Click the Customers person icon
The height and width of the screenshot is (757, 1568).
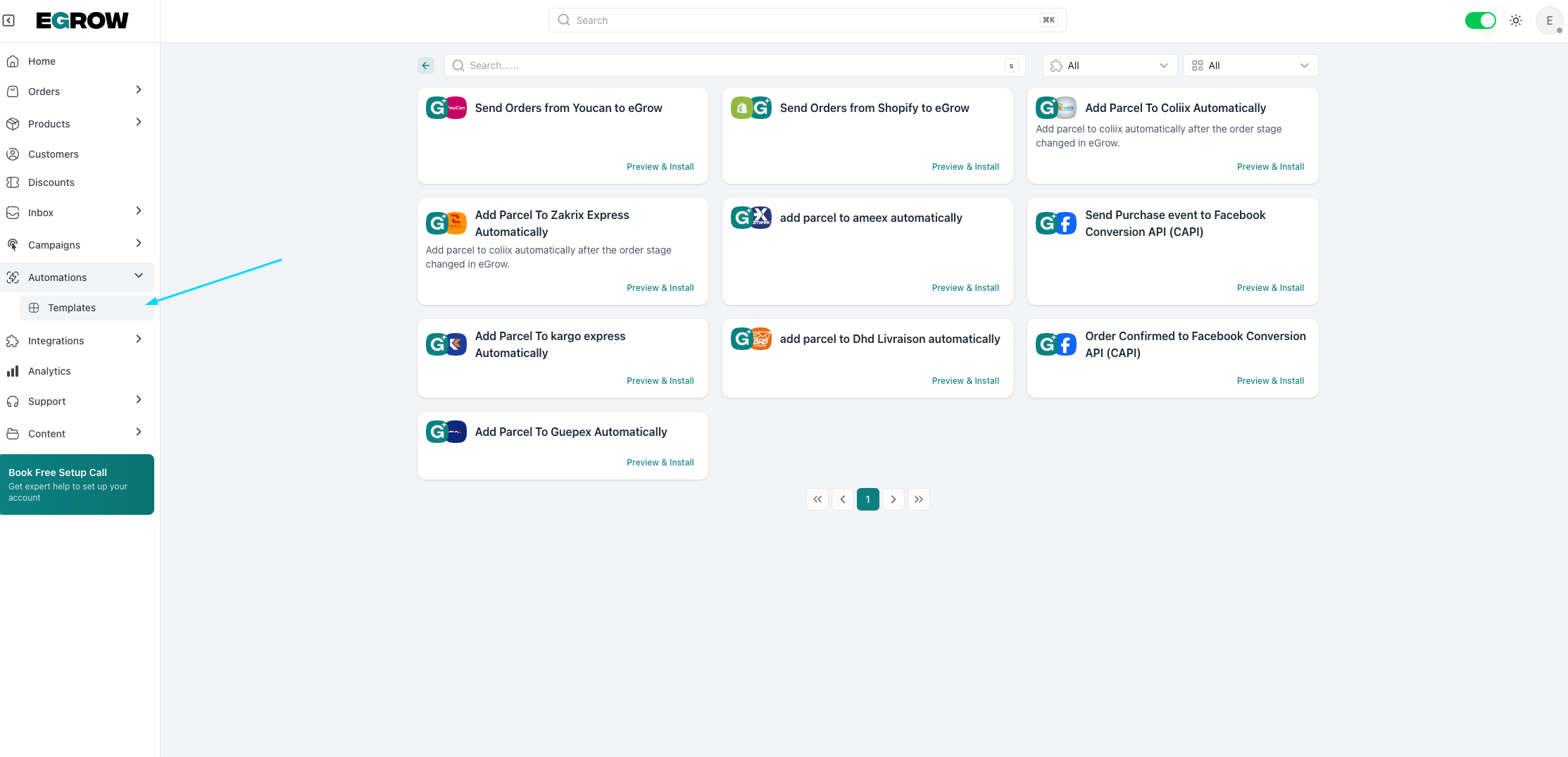(x=13, y=154)
